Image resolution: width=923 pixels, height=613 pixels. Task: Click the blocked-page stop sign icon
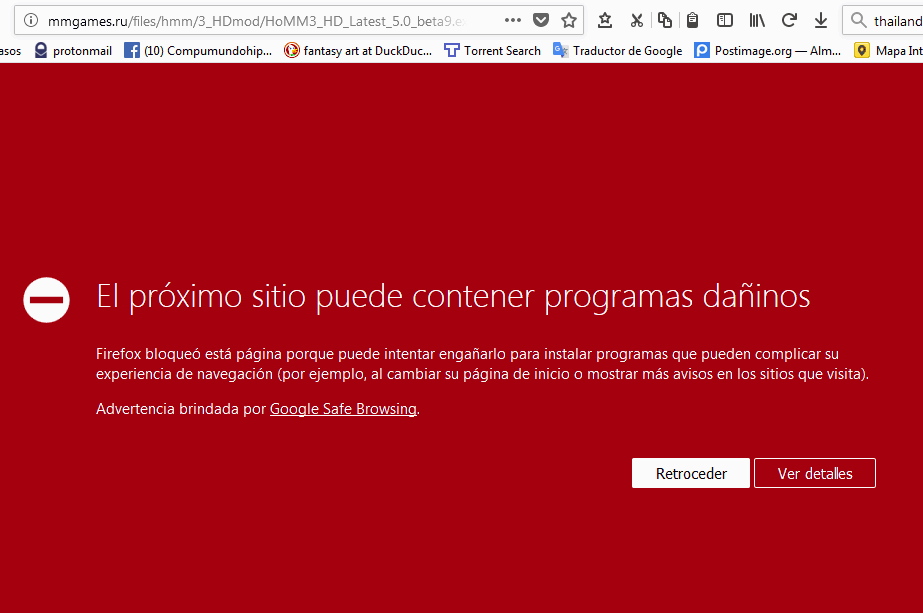coord(47,300)
